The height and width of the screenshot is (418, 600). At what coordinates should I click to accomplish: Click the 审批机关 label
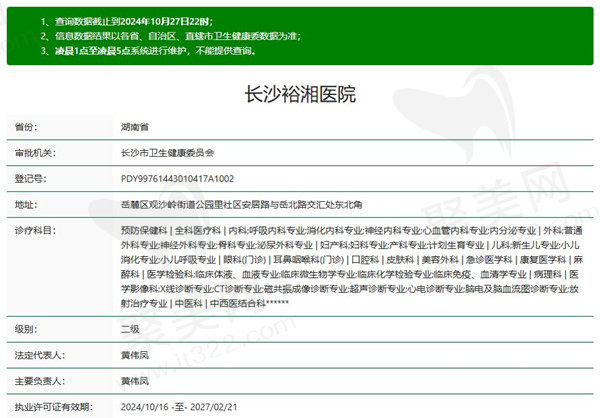(35, 153)
